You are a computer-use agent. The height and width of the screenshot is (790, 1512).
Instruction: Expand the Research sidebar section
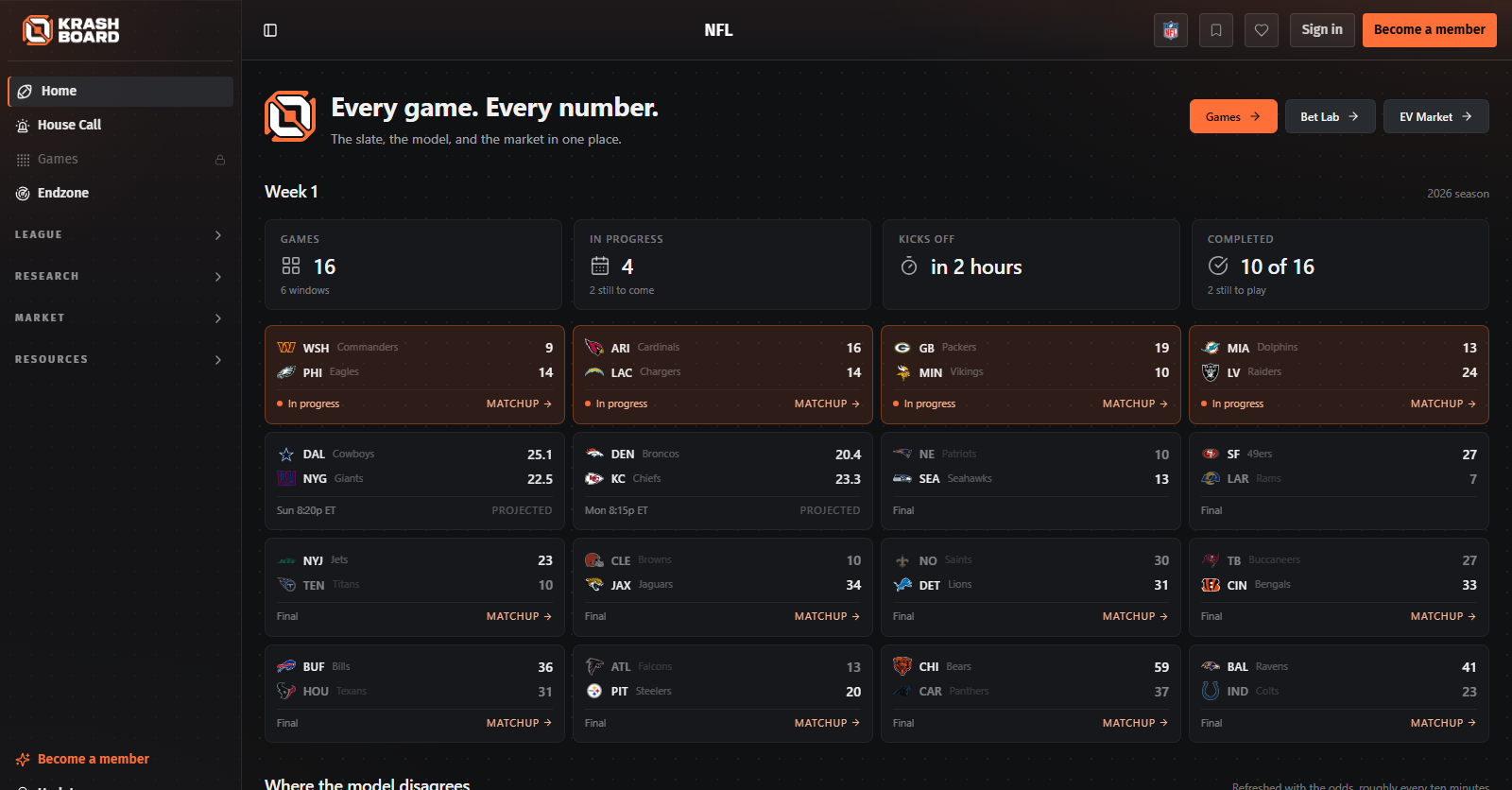tap(119, 277)
